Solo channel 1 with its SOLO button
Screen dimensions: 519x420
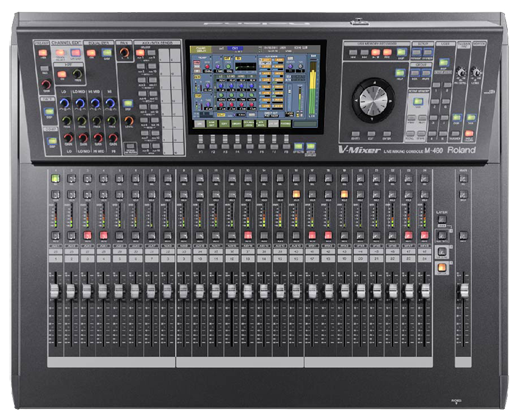tap(55, 194)
